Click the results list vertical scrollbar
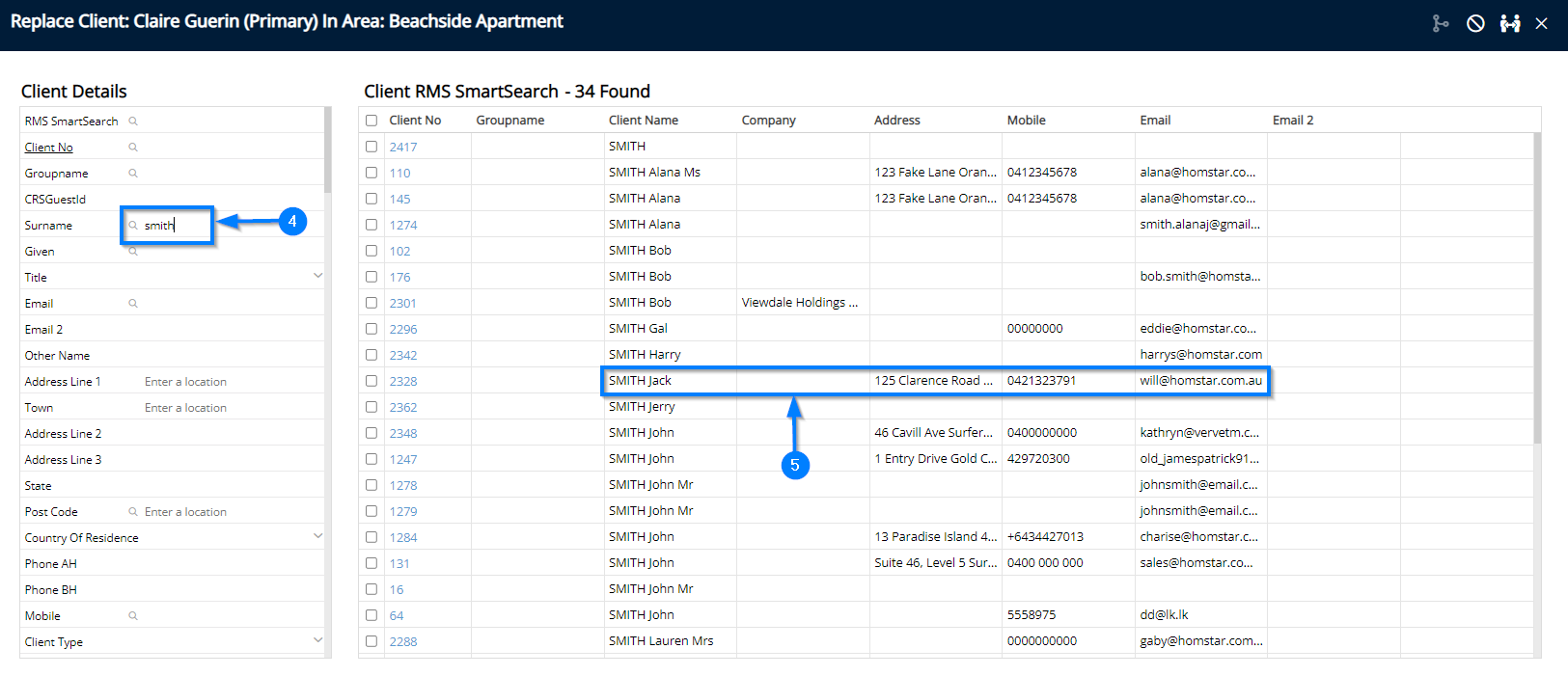This screenshot has width=1568, height=676. pyautogui.click(x=1536, y=289)
